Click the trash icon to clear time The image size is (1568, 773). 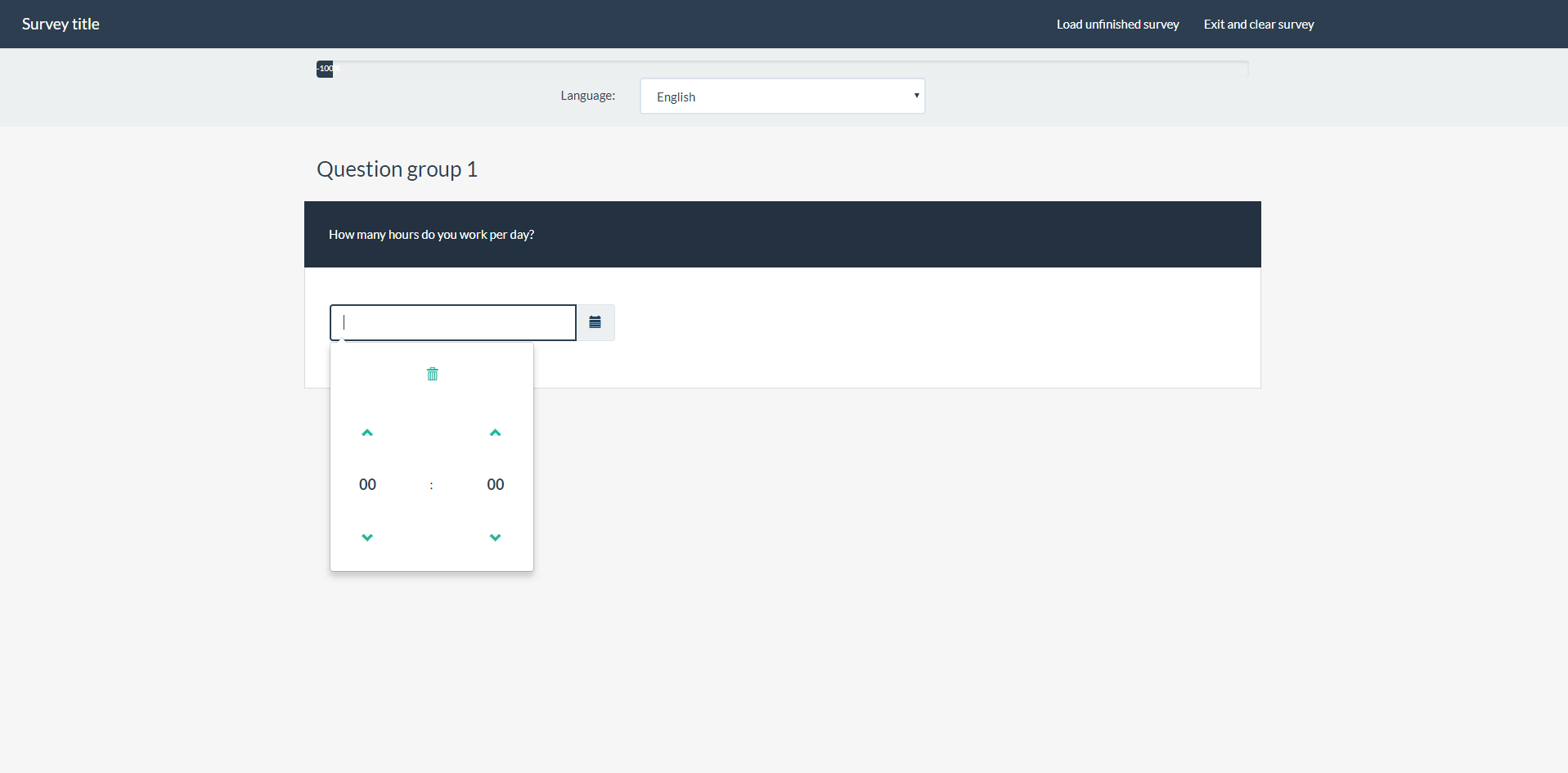(x=432, y=374)
